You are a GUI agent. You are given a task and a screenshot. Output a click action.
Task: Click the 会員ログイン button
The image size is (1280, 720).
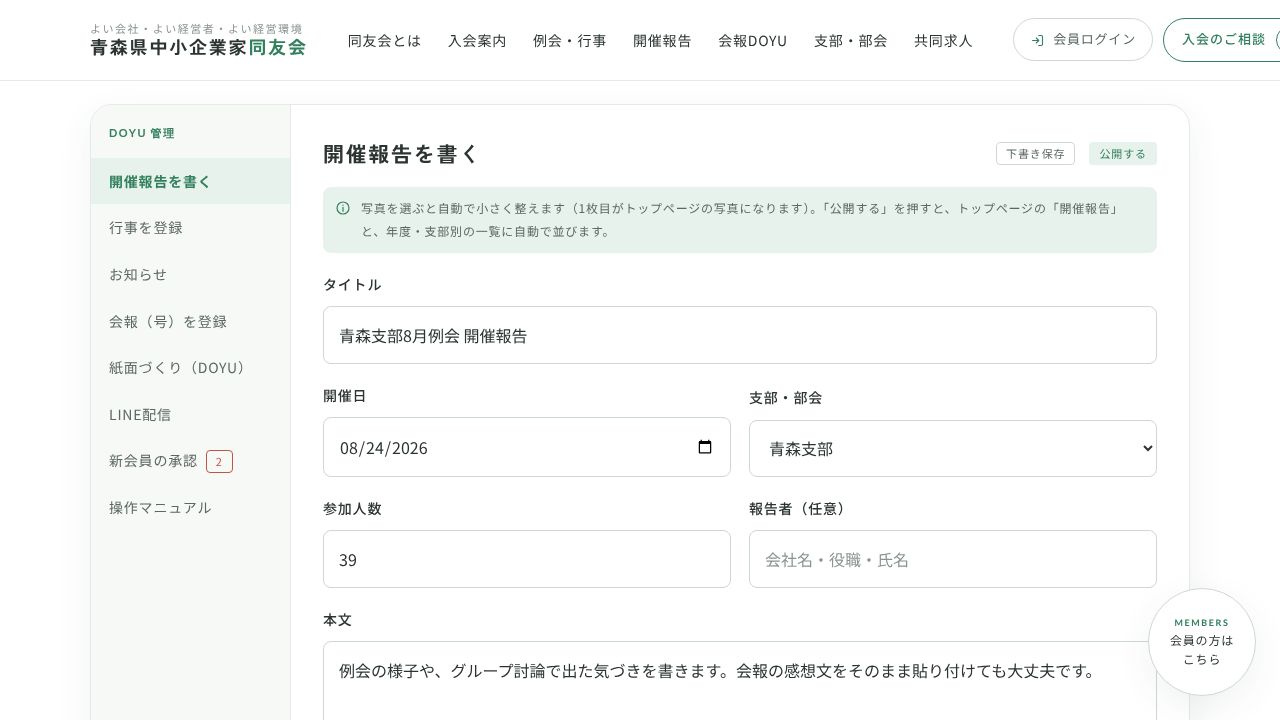tap(1083, 40)
